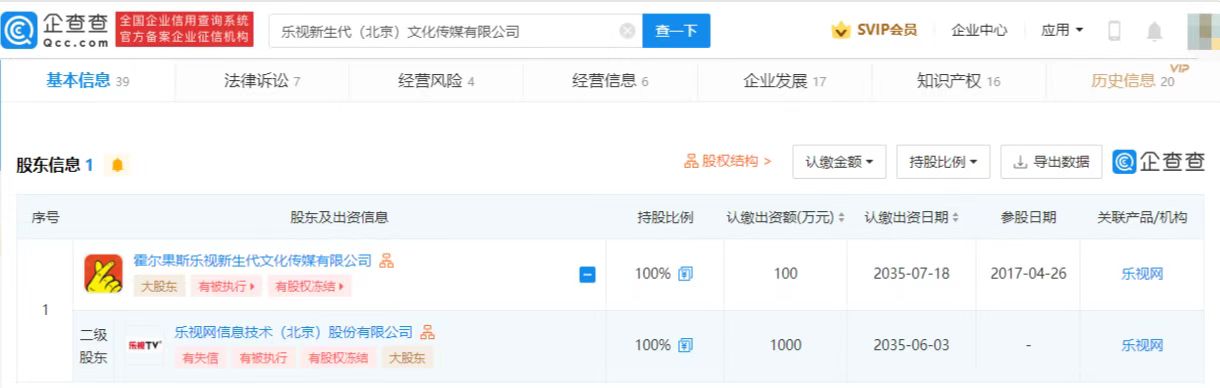This screenshot has height=388, width=1220.
Task: Open 乐视网 link in the secondary shareholder row
Action: pyautogui.click(x=1142, y=345)
